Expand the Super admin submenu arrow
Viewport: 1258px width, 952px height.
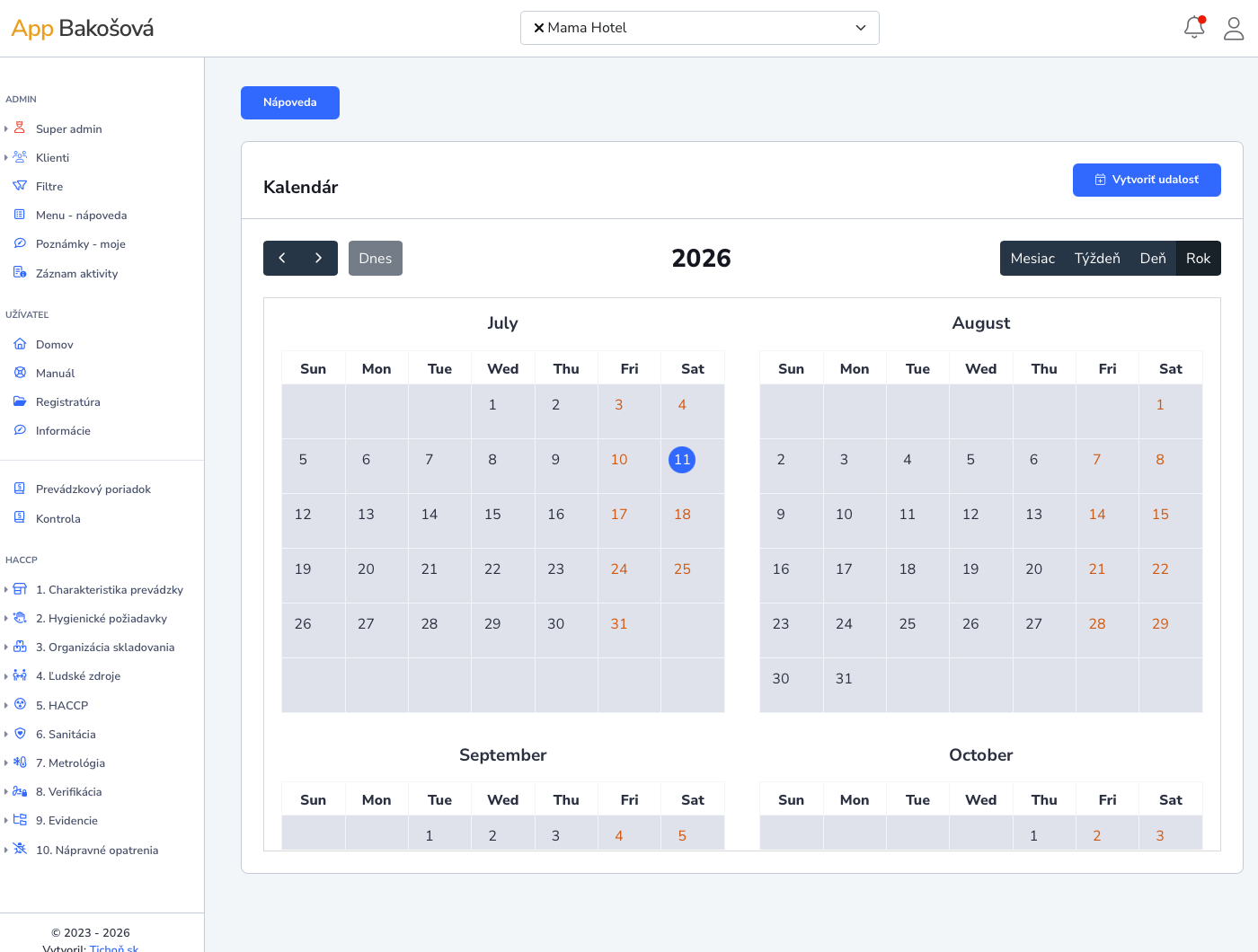coord(6,129)
